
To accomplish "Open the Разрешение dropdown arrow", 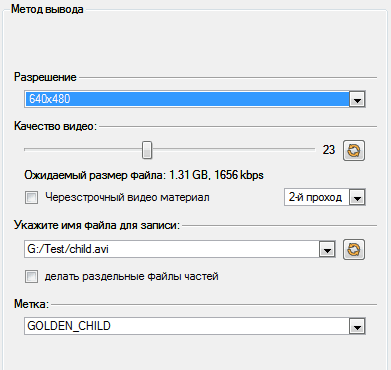I will [357, 99].
